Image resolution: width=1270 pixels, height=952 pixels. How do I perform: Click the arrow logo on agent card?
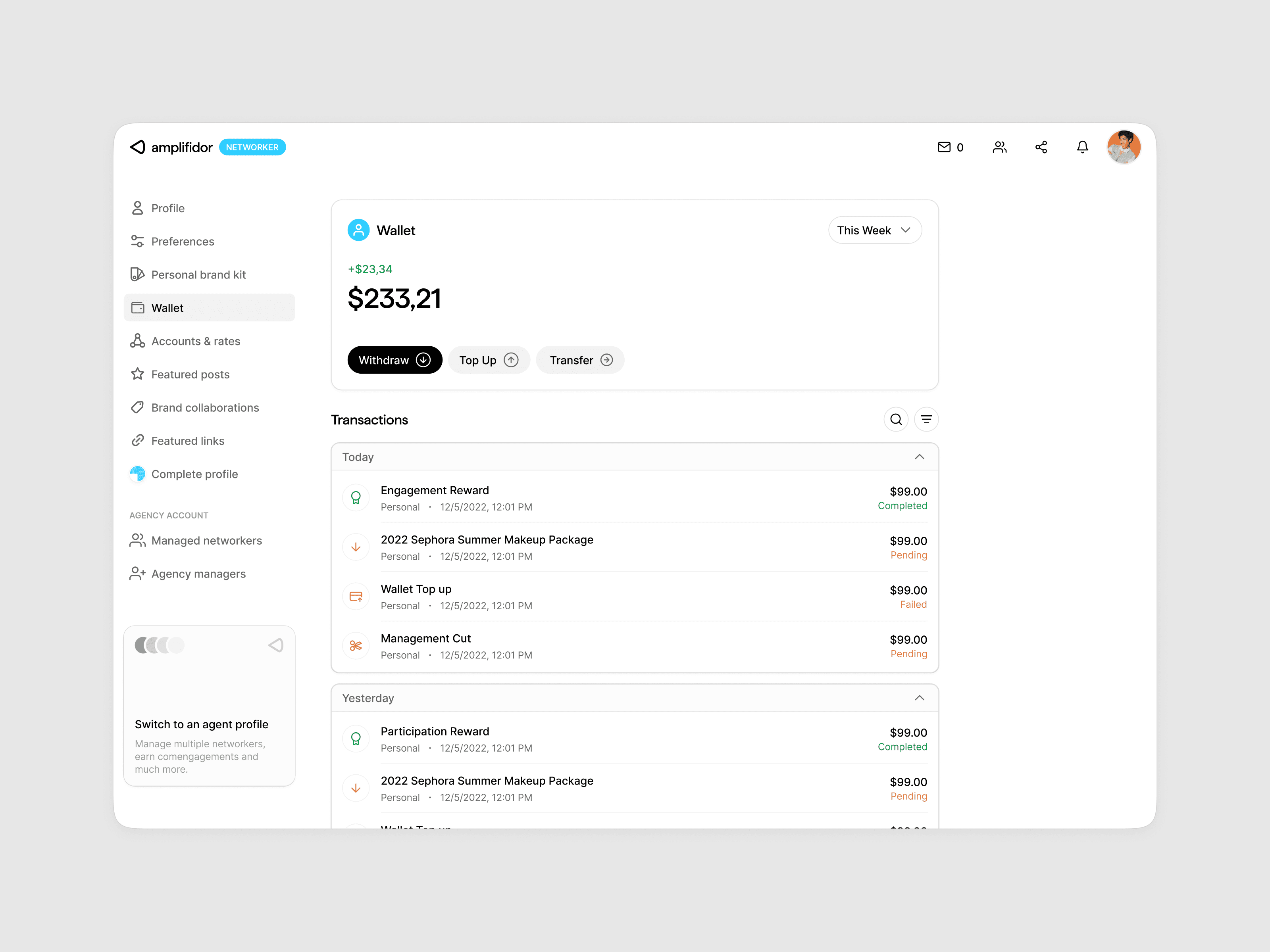point(276,645)
